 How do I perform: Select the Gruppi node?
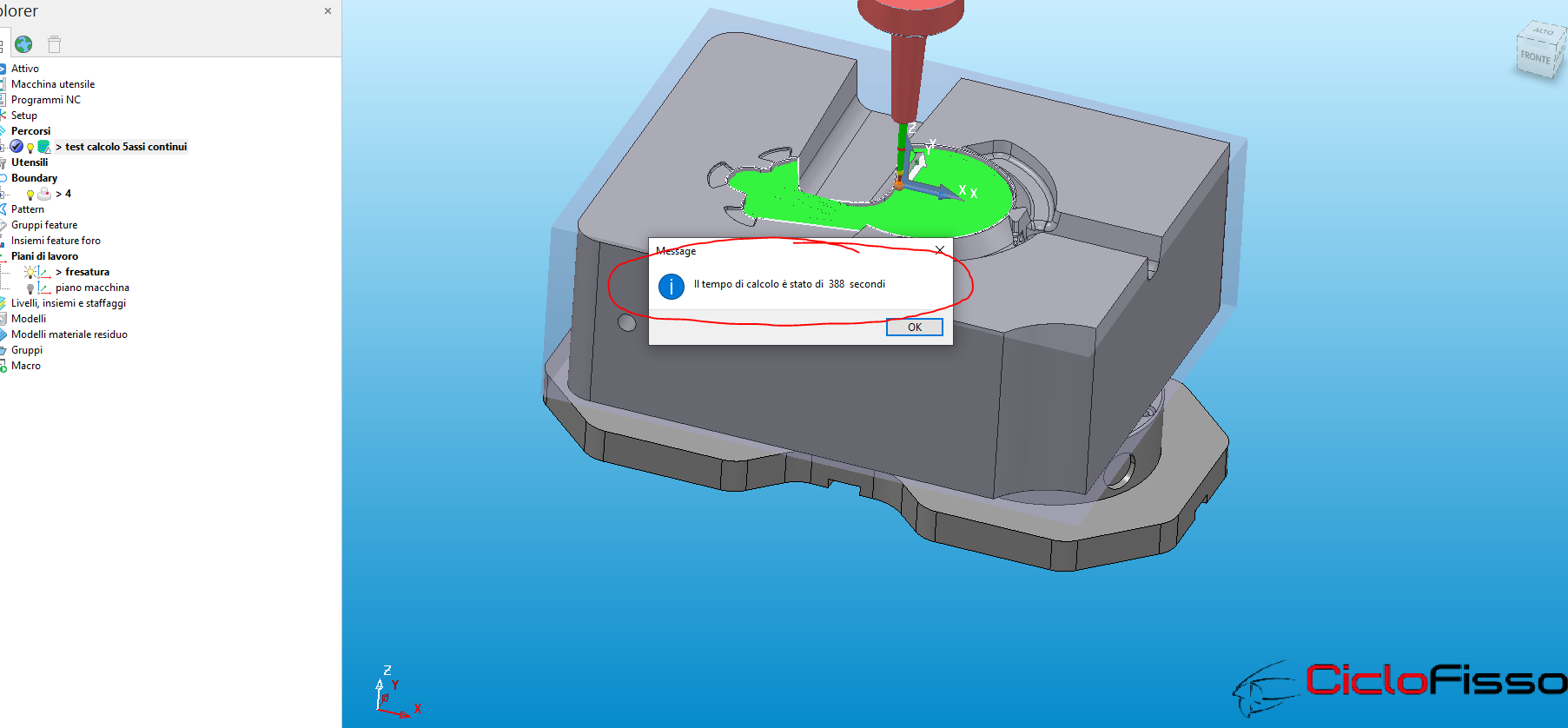pos(26,350)
